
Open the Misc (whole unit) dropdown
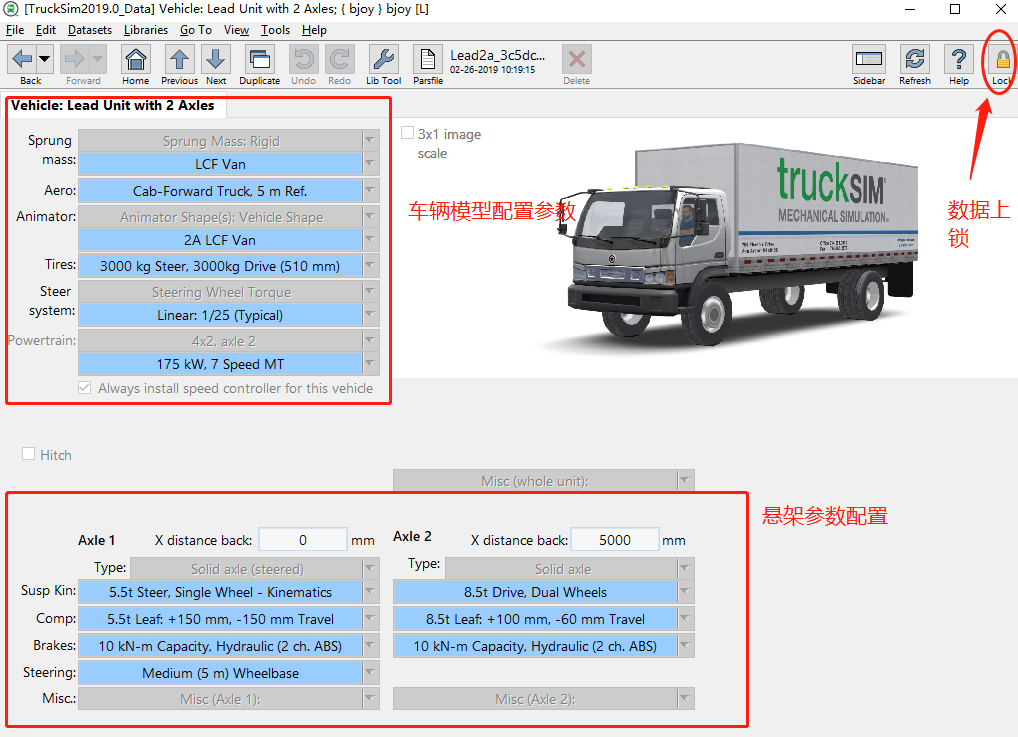[x=684, y=479]
